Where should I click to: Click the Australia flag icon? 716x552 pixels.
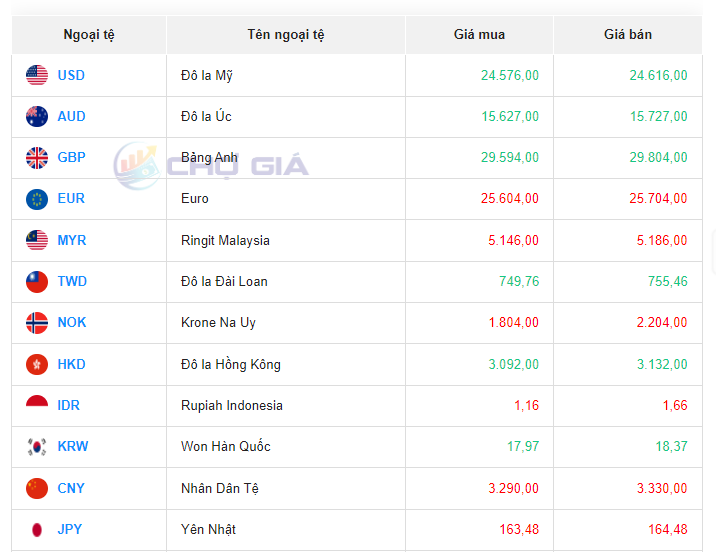pyautogui.click(x=37, y=116)
